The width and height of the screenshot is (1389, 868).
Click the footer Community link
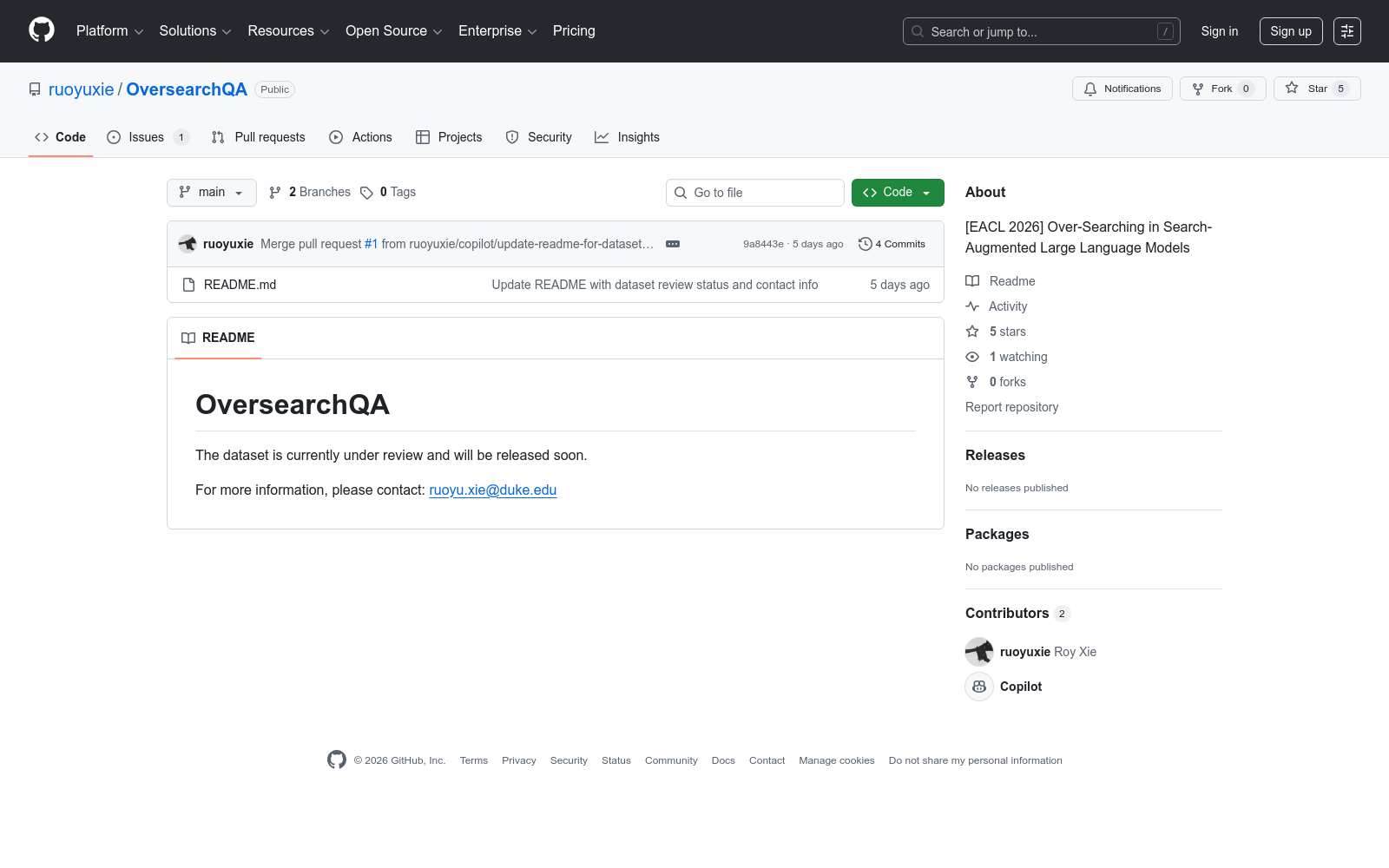coord(671,760)
